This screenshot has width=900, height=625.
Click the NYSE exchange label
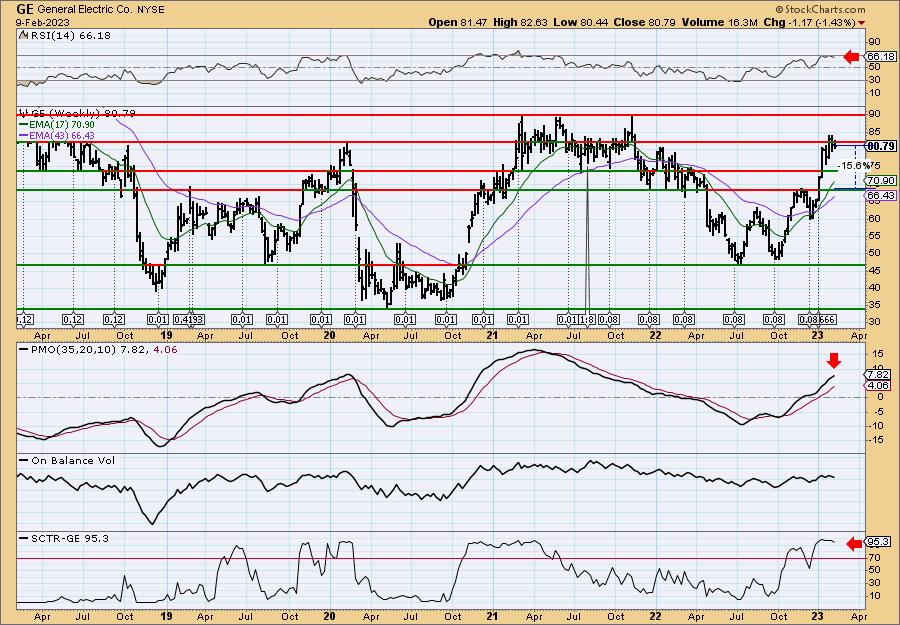[x=149, y=10]
